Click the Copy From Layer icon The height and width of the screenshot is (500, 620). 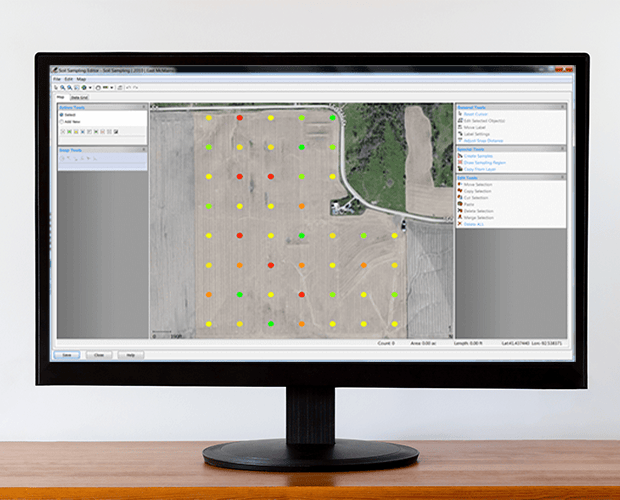460,170
